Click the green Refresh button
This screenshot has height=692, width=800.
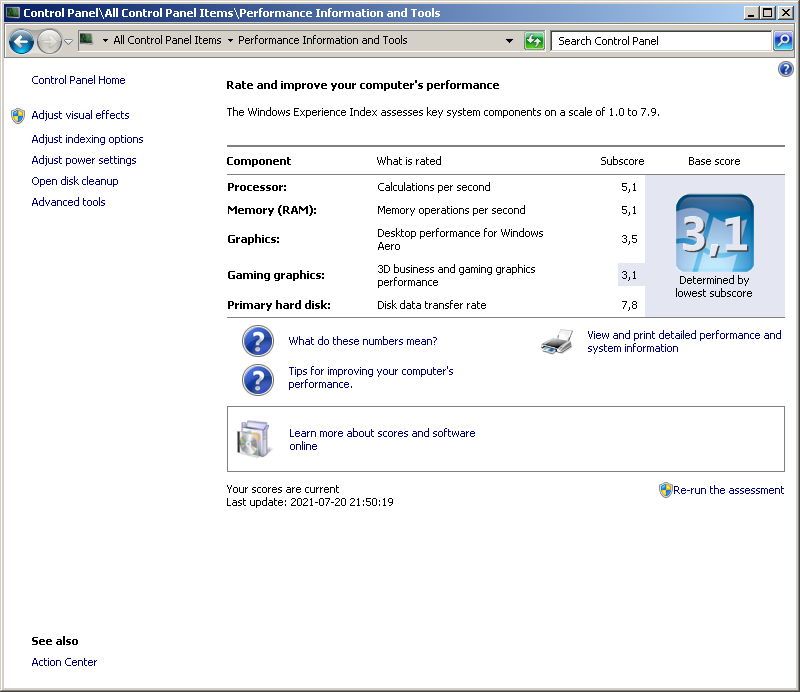[534, 41]
